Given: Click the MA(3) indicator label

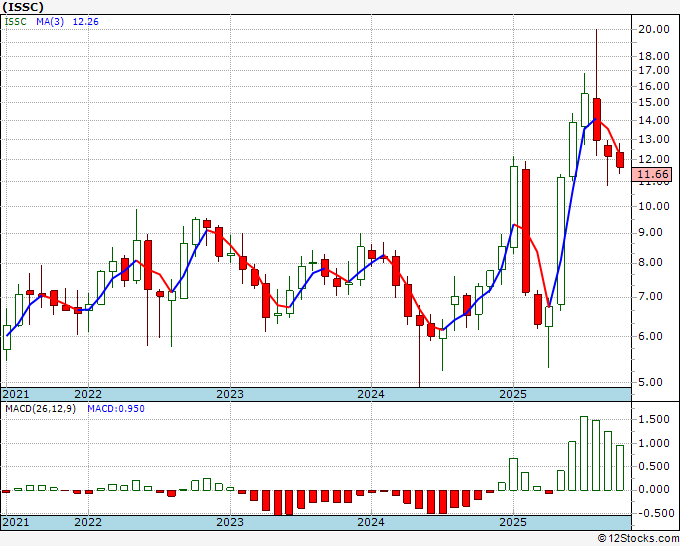Looking at the screenshot, I should [x=50, y=22].
